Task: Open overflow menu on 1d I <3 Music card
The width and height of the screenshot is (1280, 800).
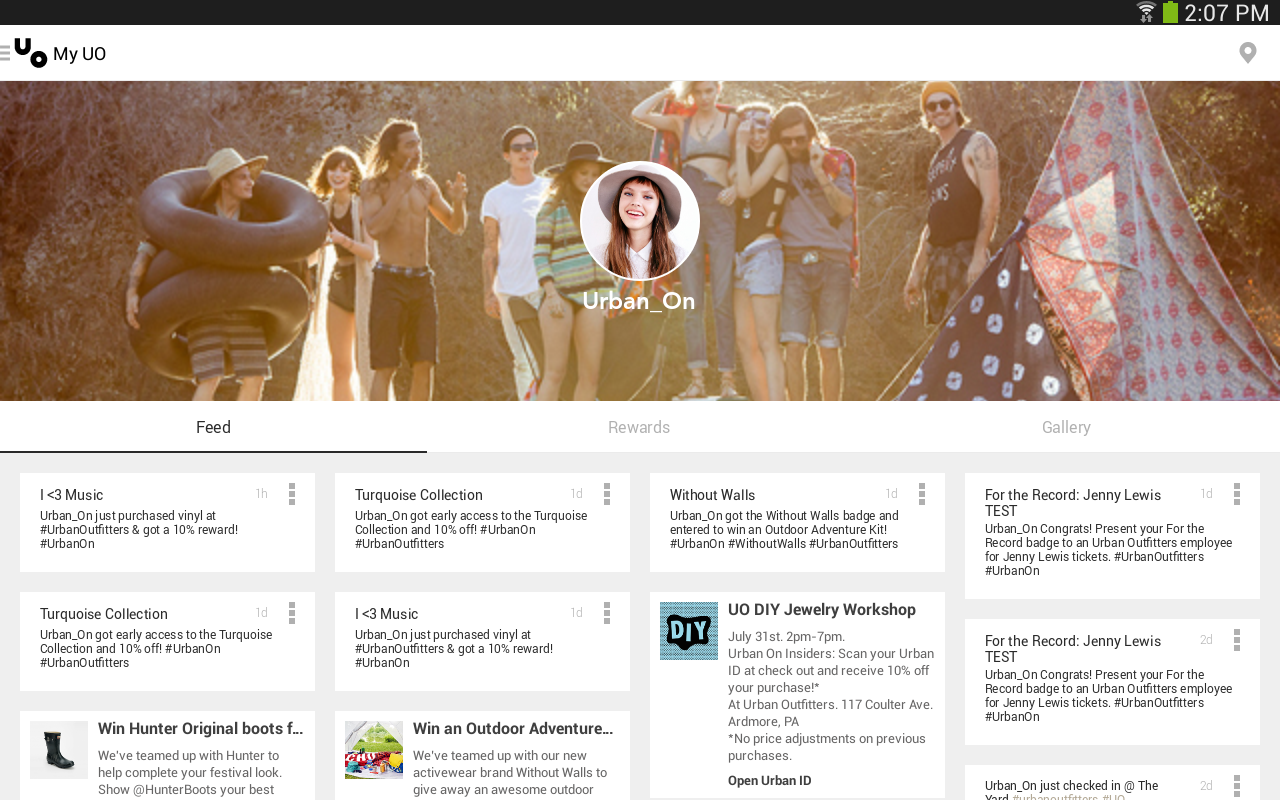Action: click(x=607, y=613)
